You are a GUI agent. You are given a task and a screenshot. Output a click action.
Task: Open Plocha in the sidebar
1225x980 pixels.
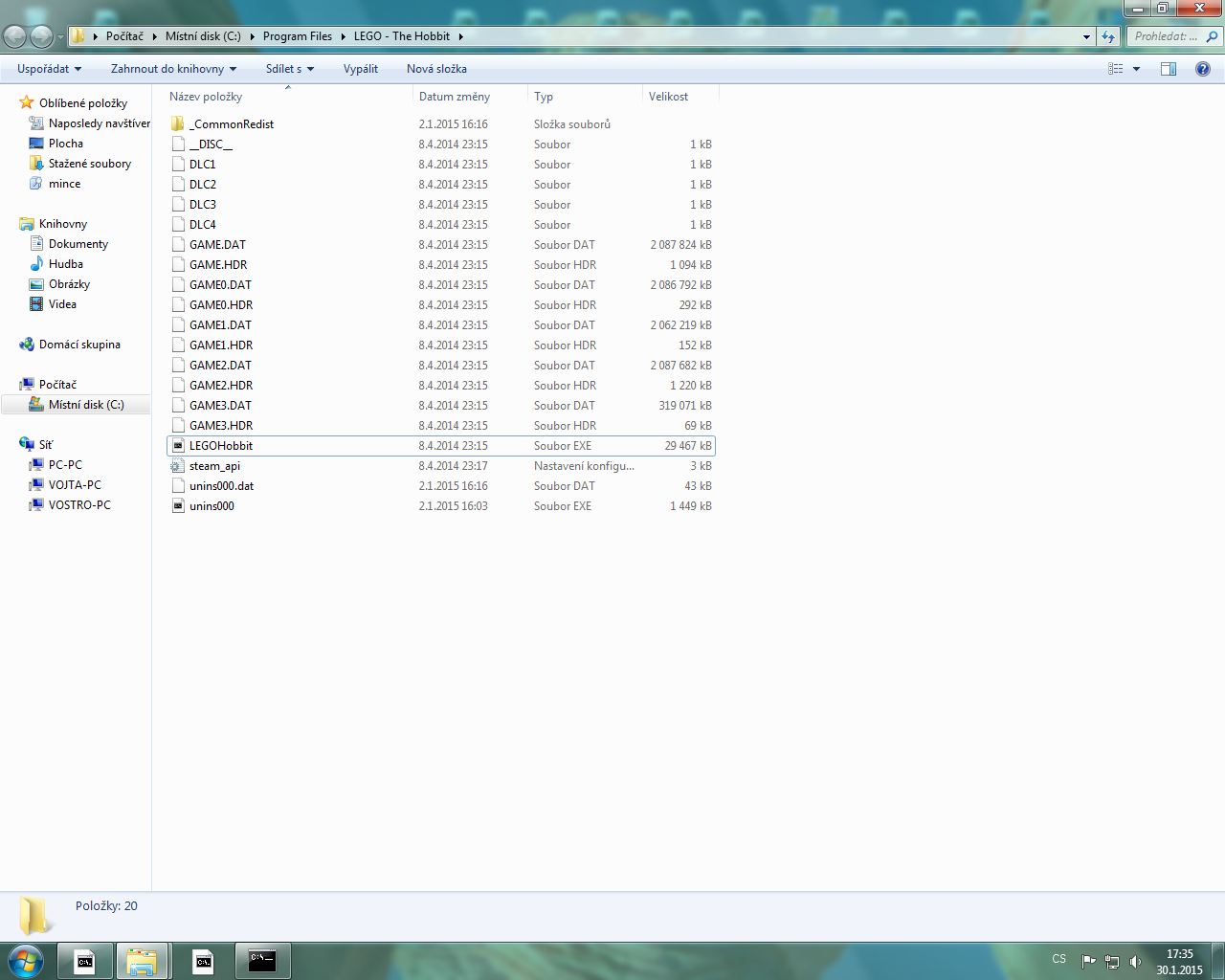point(66,144)
